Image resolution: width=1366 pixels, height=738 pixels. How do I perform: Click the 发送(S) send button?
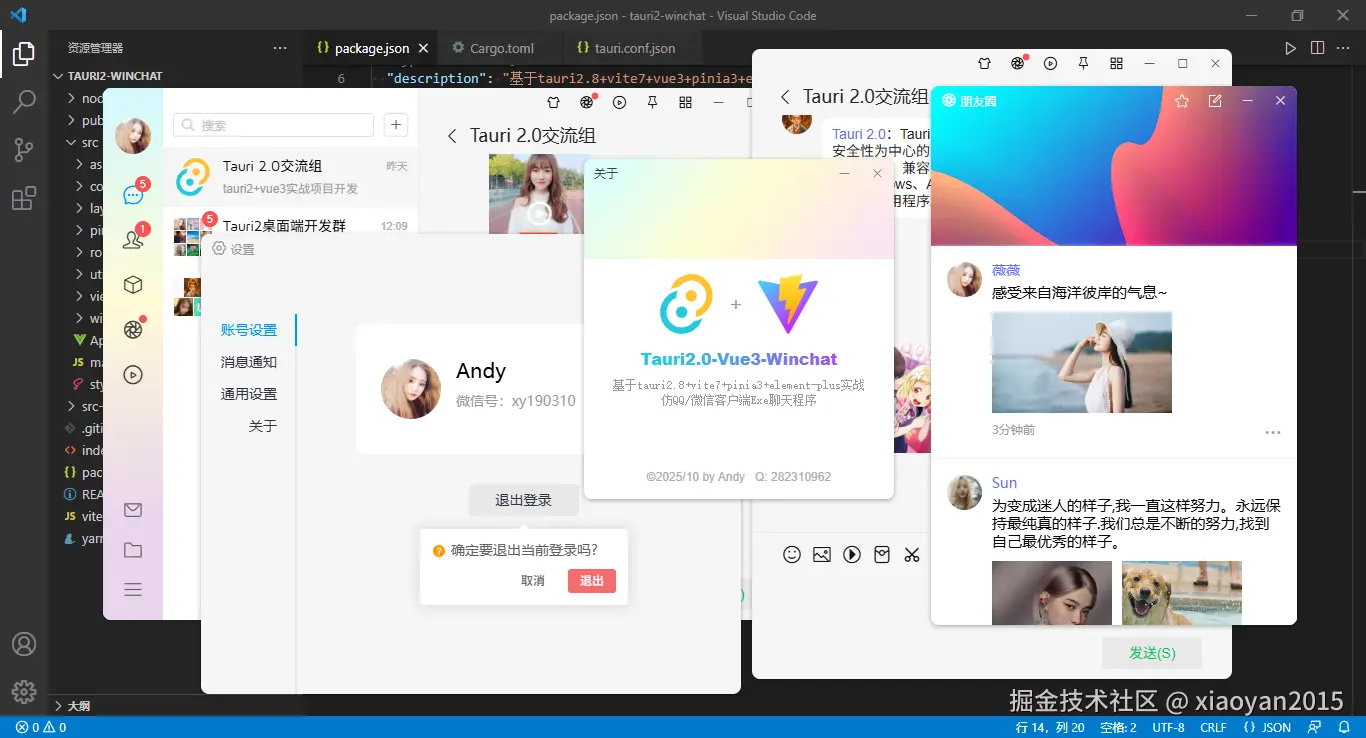point(1151,652)
